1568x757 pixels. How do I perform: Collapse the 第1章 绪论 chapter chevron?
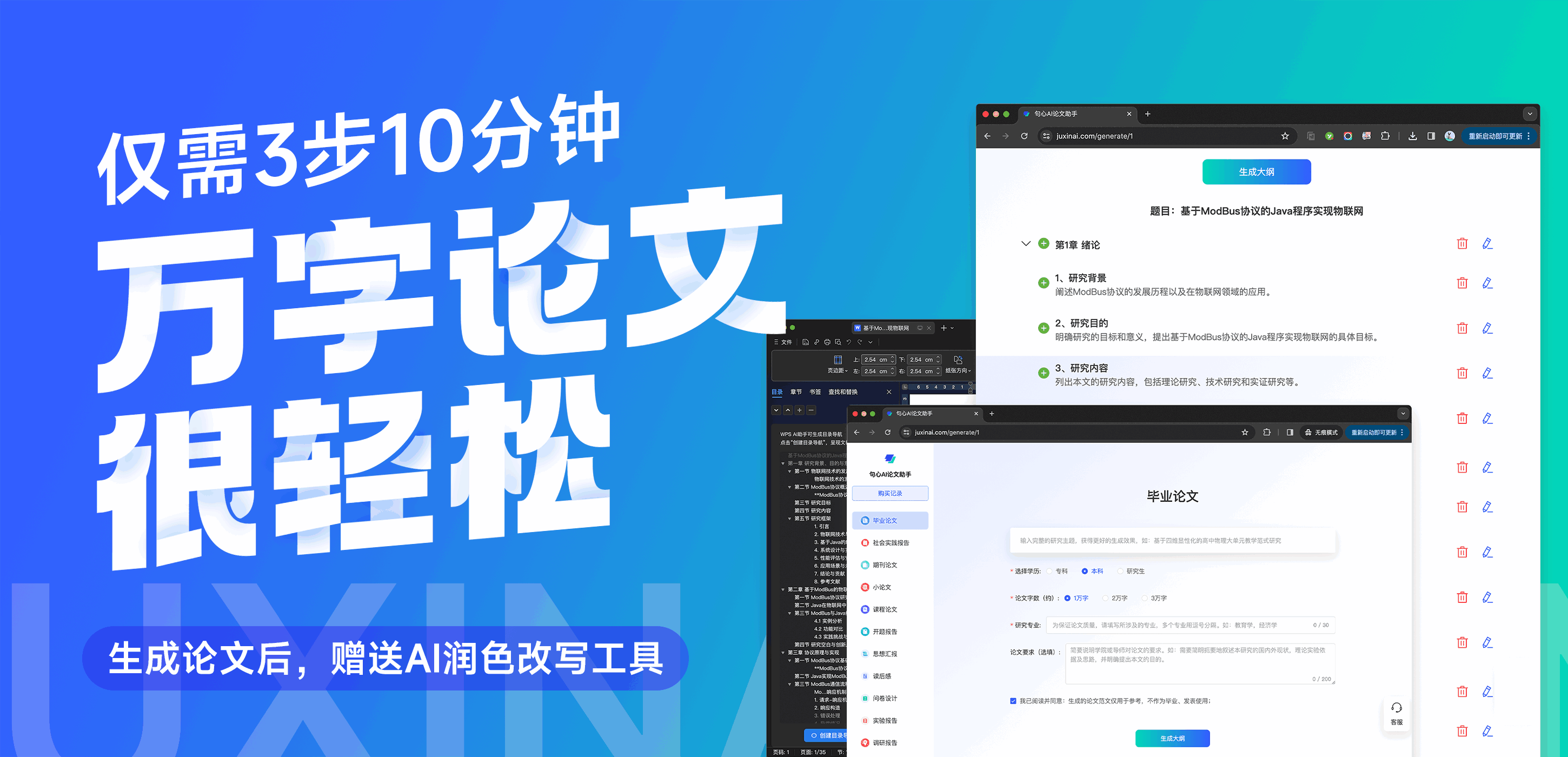[x=1026, y=244]
